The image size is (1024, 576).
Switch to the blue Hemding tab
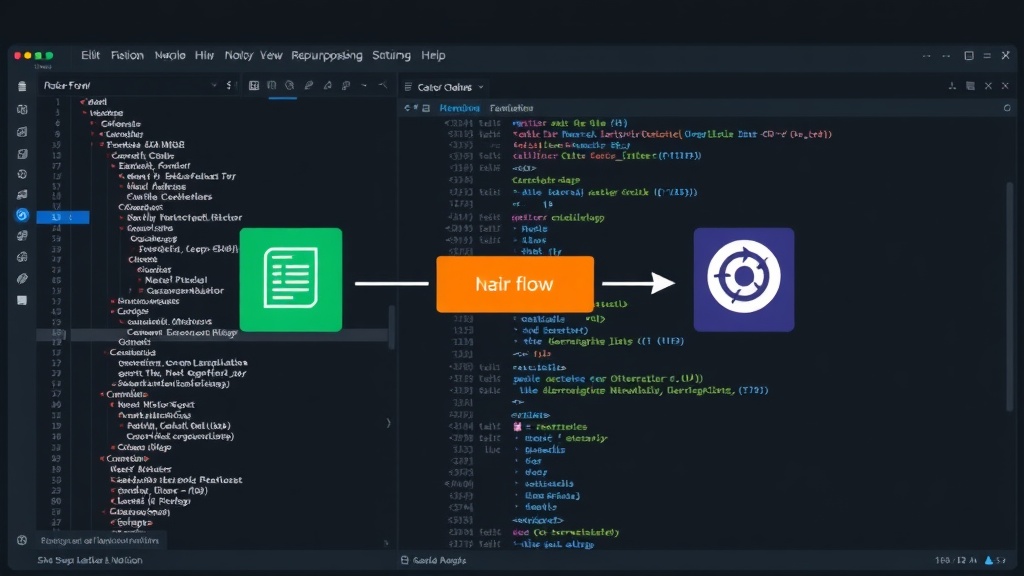coord(459,108)
